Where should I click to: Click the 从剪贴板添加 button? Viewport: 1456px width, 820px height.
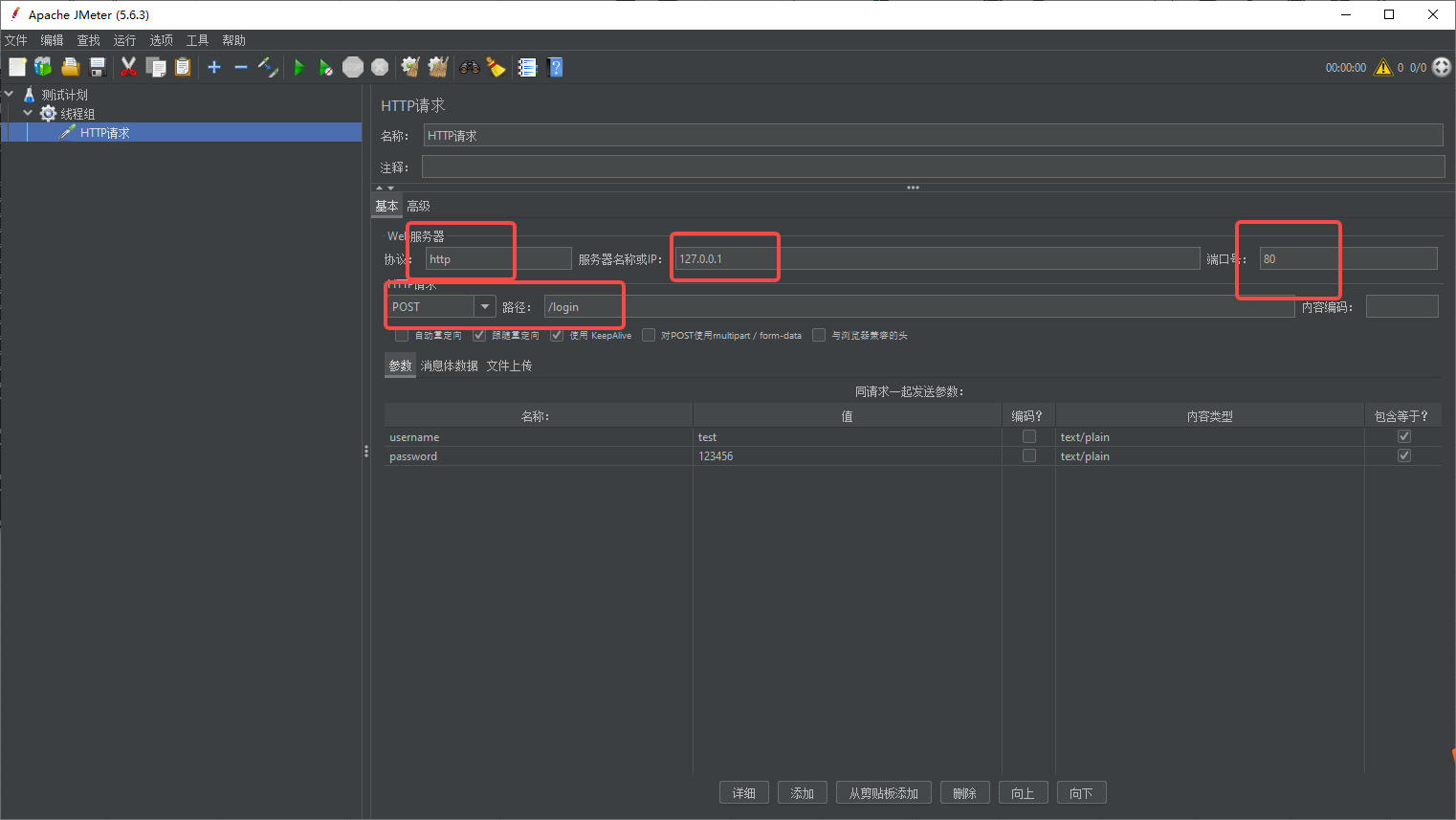884,793
